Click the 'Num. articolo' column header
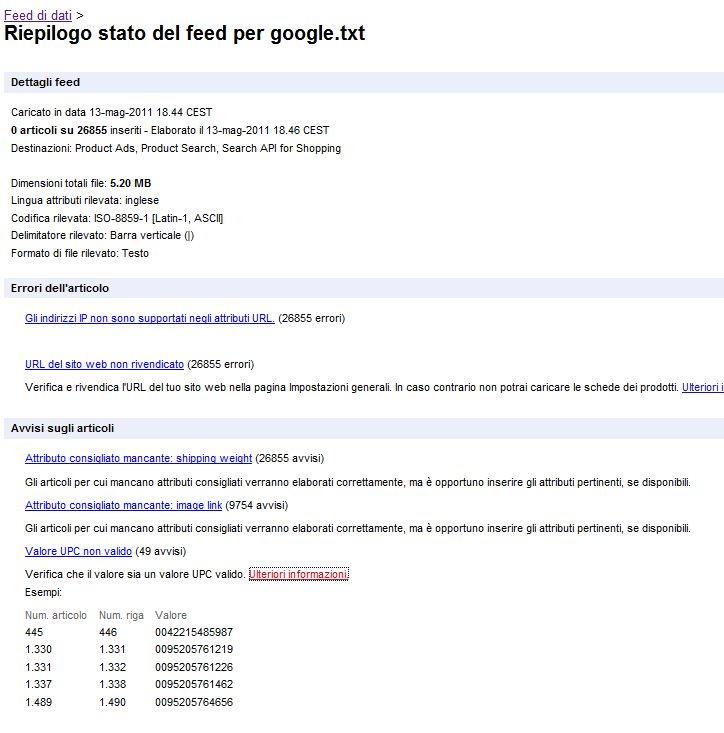Image resolution: width=724 pixels, height=733 pixels. point(56,615)
